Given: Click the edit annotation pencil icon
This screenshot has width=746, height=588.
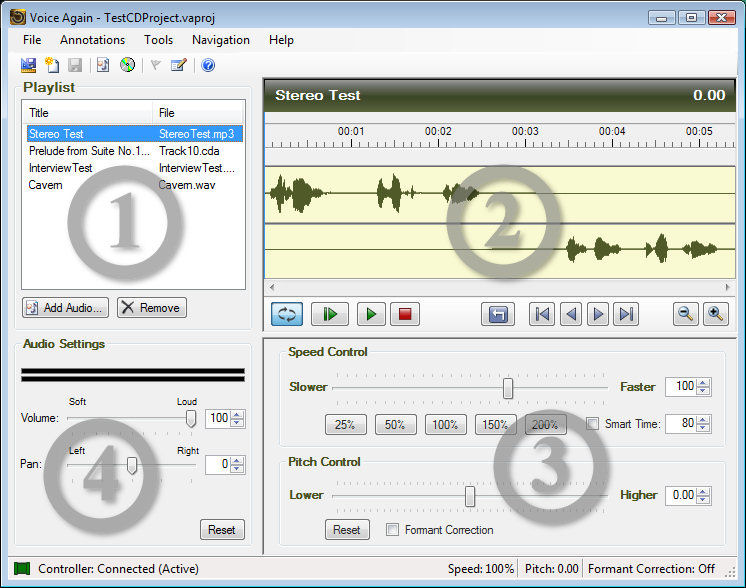Looking at the screenshot, I should [179, 65].
